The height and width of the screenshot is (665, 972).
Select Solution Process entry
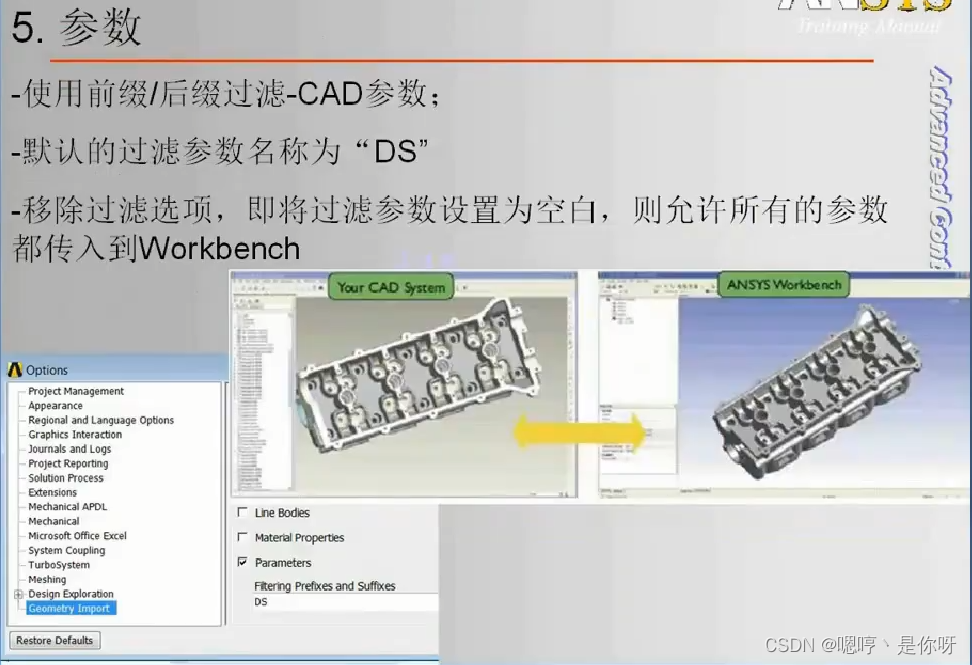tap(66, 478)
